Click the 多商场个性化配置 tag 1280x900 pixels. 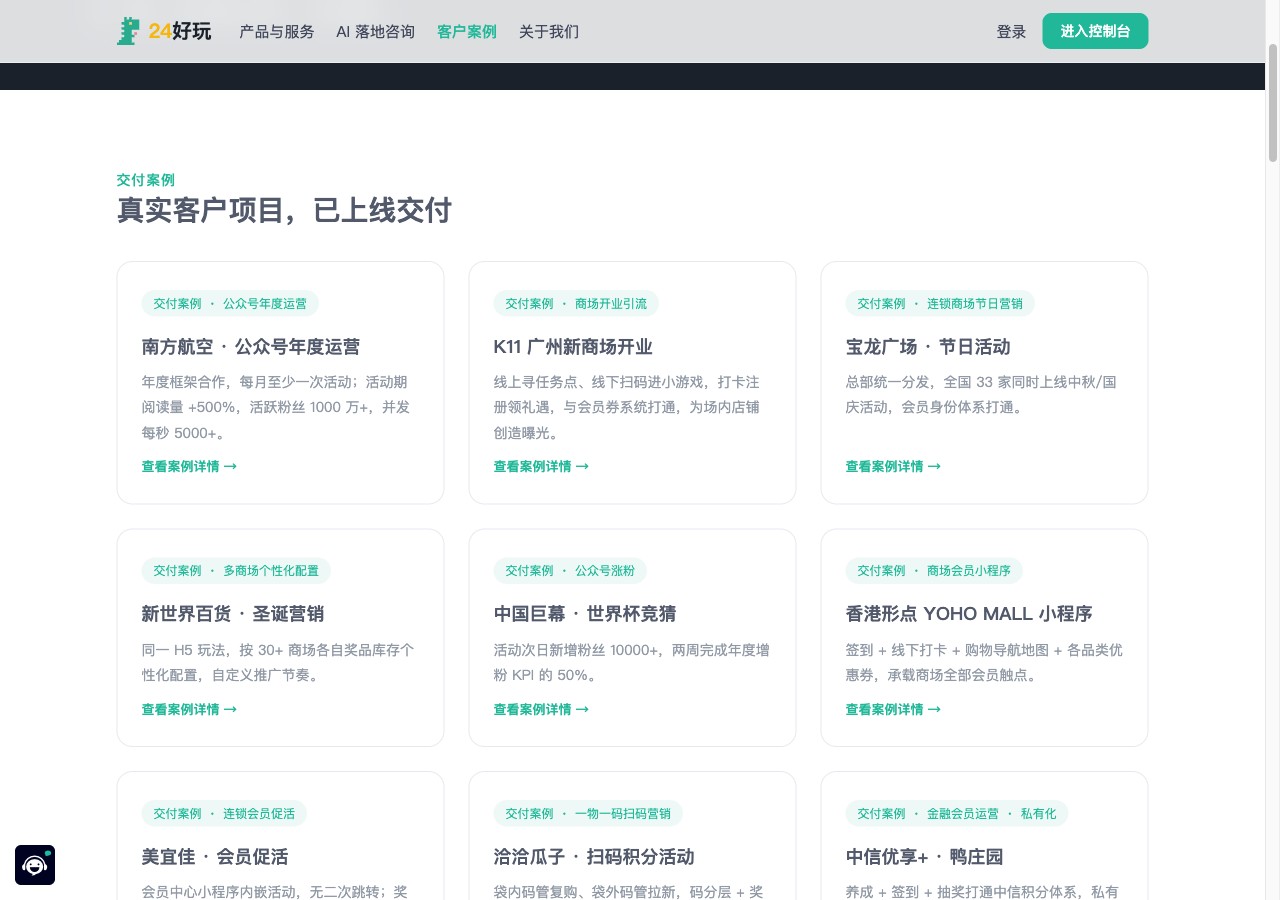click(x=236, y=571)
